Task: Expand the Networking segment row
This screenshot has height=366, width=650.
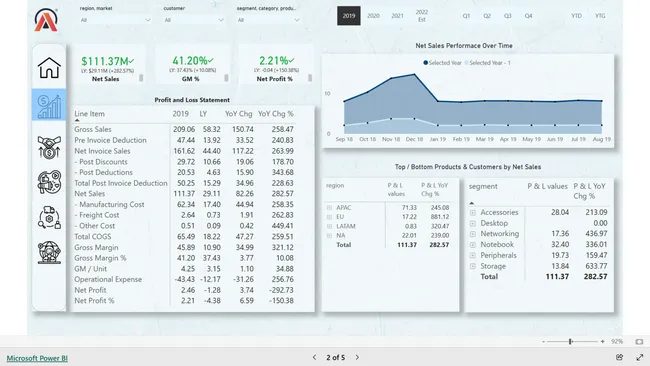Action: 473,234
